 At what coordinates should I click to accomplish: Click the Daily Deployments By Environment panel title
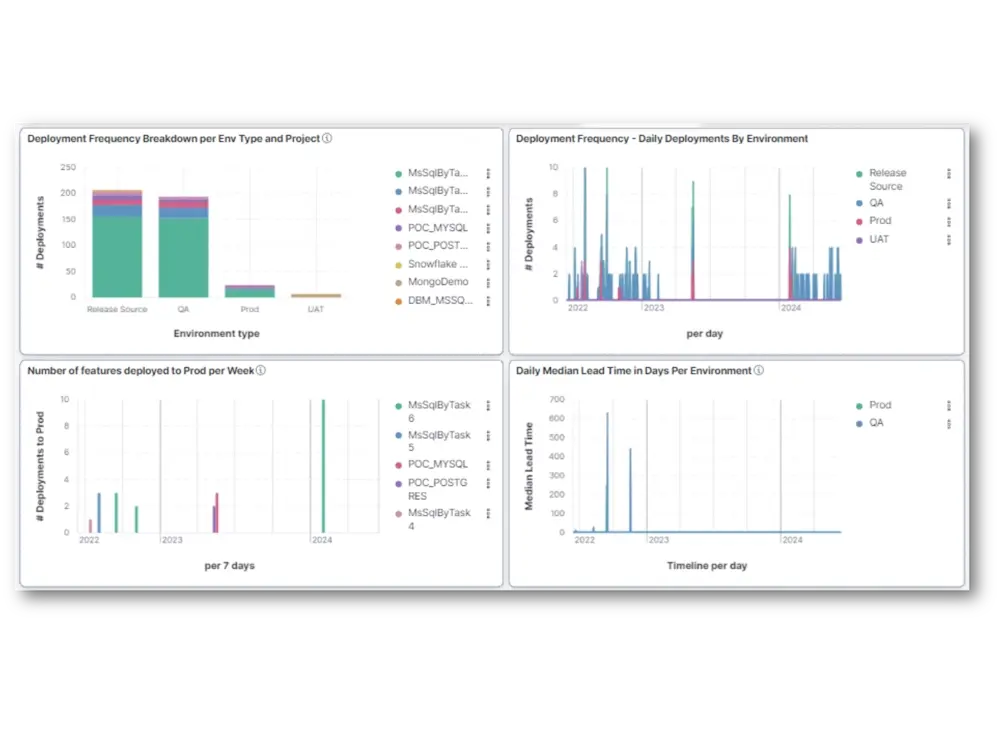point(662,139)
